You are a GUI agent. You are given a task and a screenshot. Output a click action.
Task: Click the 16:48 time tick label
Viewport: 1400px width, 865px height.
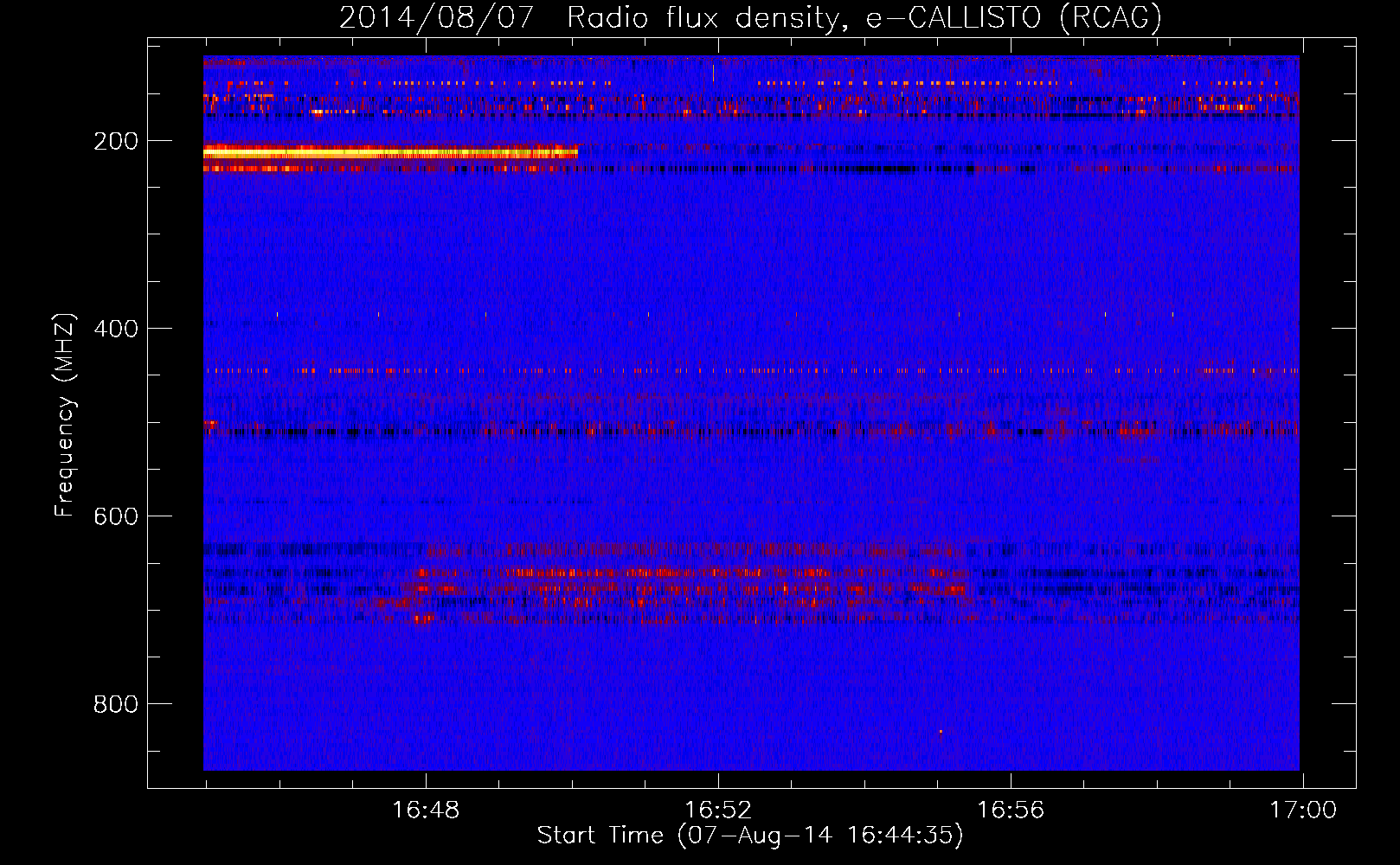[426, 811]
